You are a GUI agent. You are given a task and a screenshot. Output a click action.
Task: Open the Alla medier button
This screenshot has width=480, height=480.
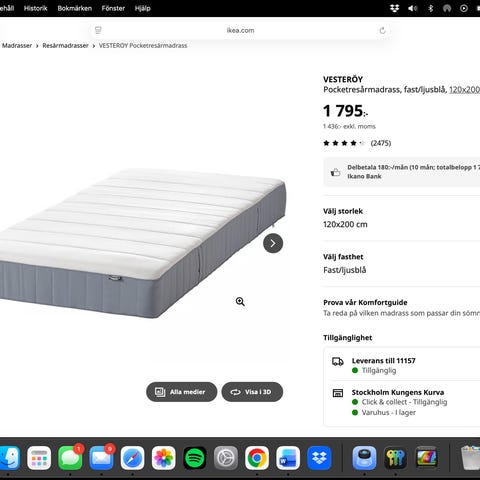point(181,392)
